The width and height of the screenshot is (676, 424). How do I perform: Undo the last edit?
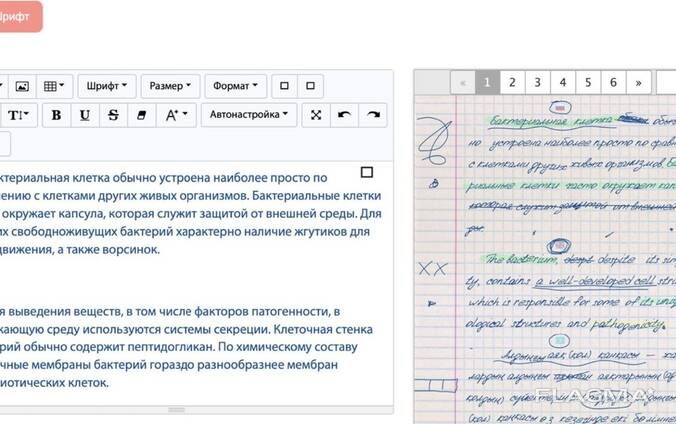pos(344,115)
